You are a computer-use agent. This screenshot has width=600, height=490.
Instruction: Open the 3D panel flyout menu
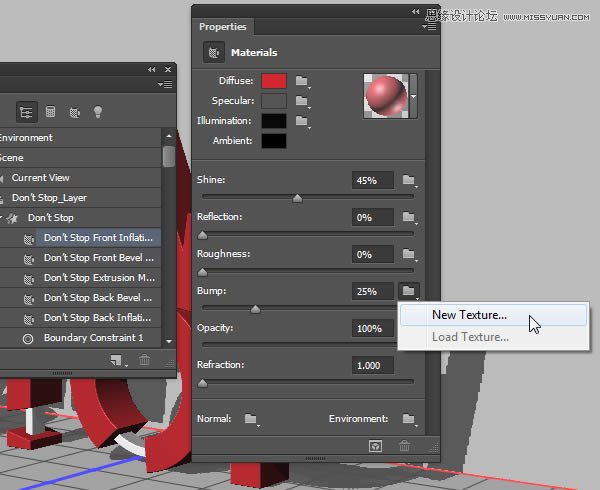tap(165, 85)
